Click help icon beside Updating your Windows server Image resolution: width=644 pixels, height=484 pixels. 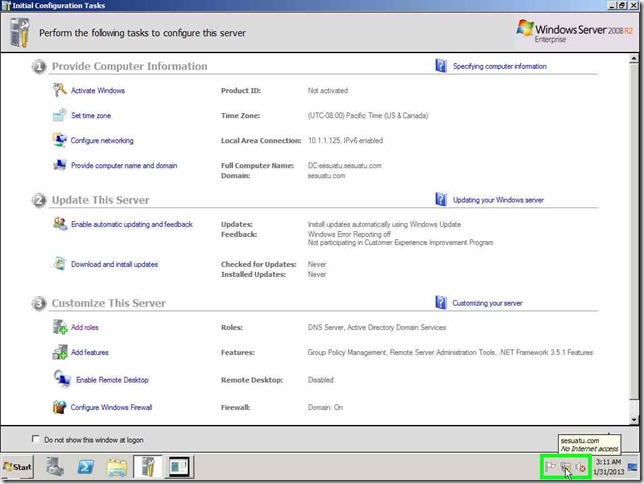pos(441,200)
